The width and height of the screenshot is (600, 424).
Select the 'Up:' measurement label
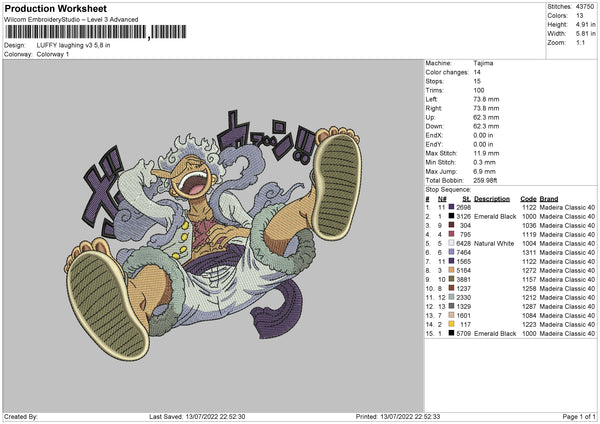pyautogui.click(x=430, y=117)
